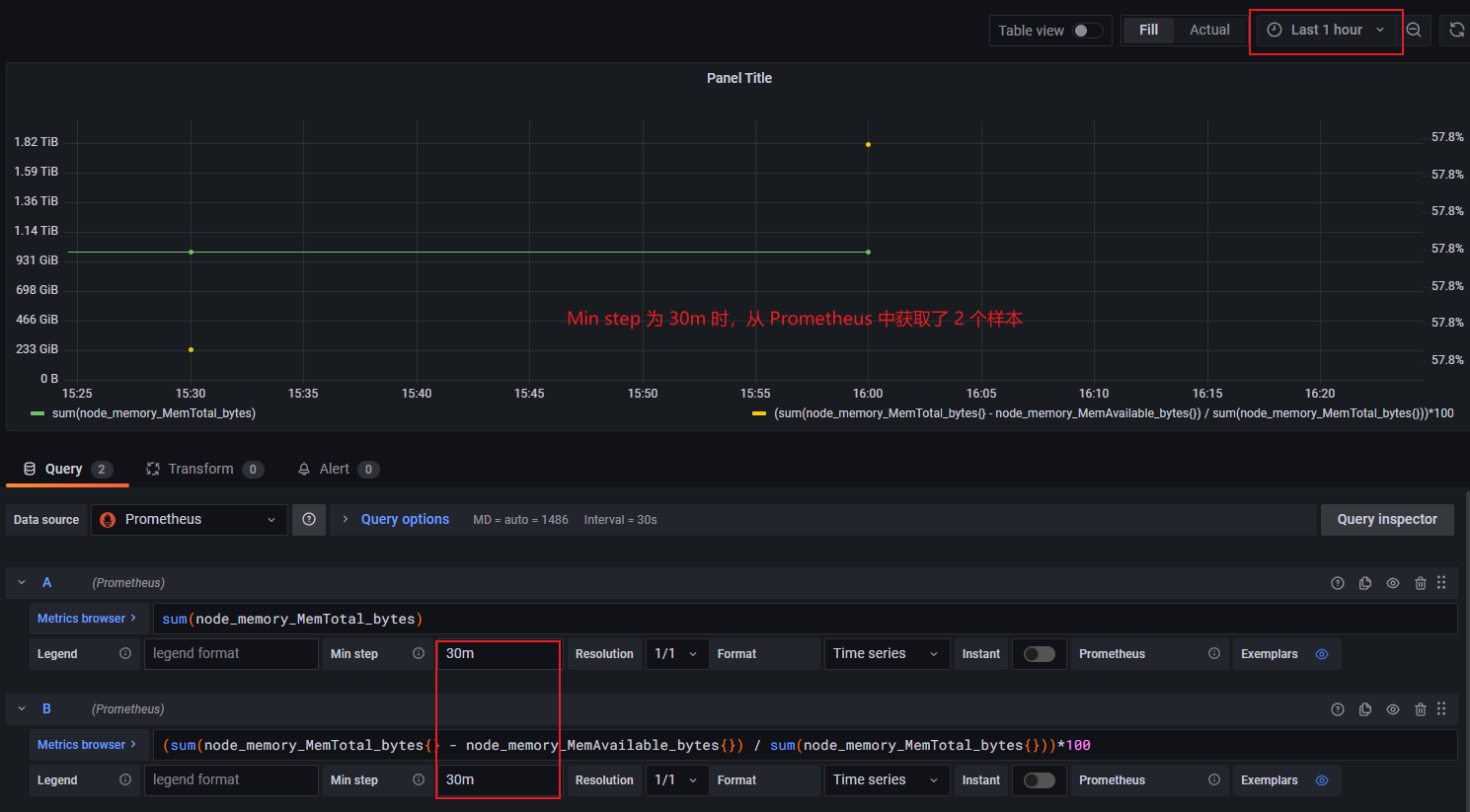
Task: Toggle Exemplars eye for query B
Action: click(x=1322, y=780)
